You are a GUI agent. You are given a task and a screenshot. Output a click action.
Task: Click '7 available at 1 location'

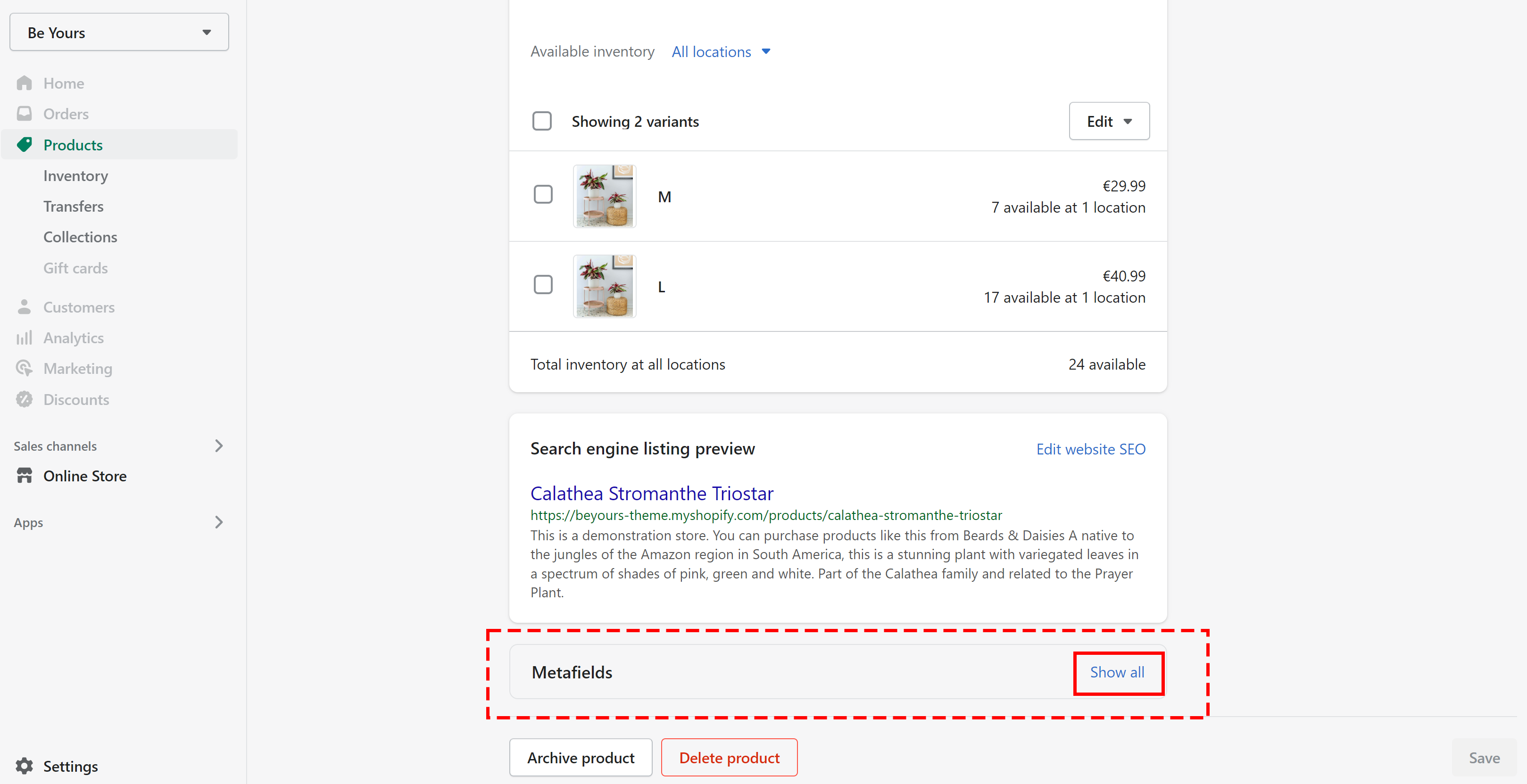(1068, 207)
